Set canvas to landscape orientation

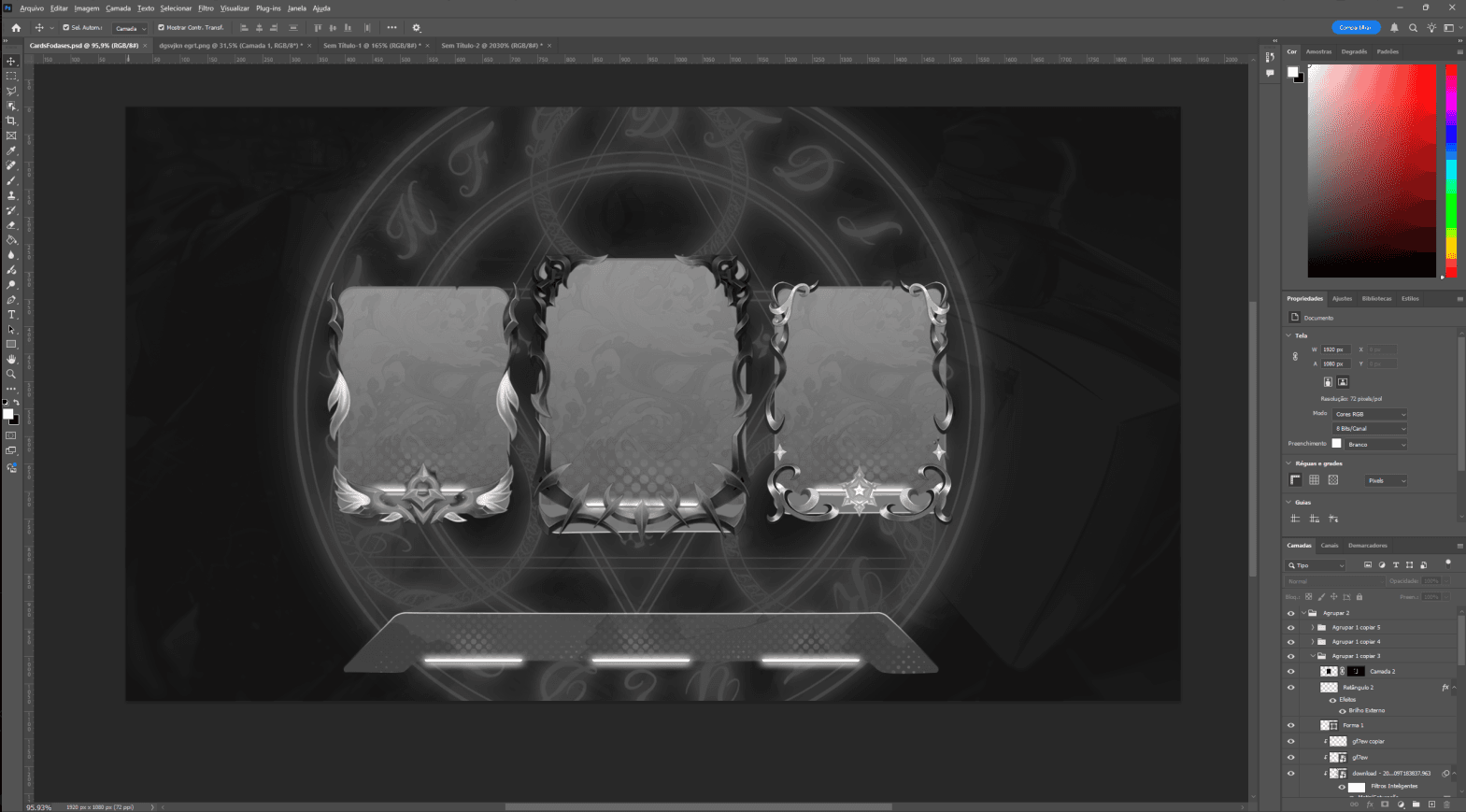pos(1343,382)
